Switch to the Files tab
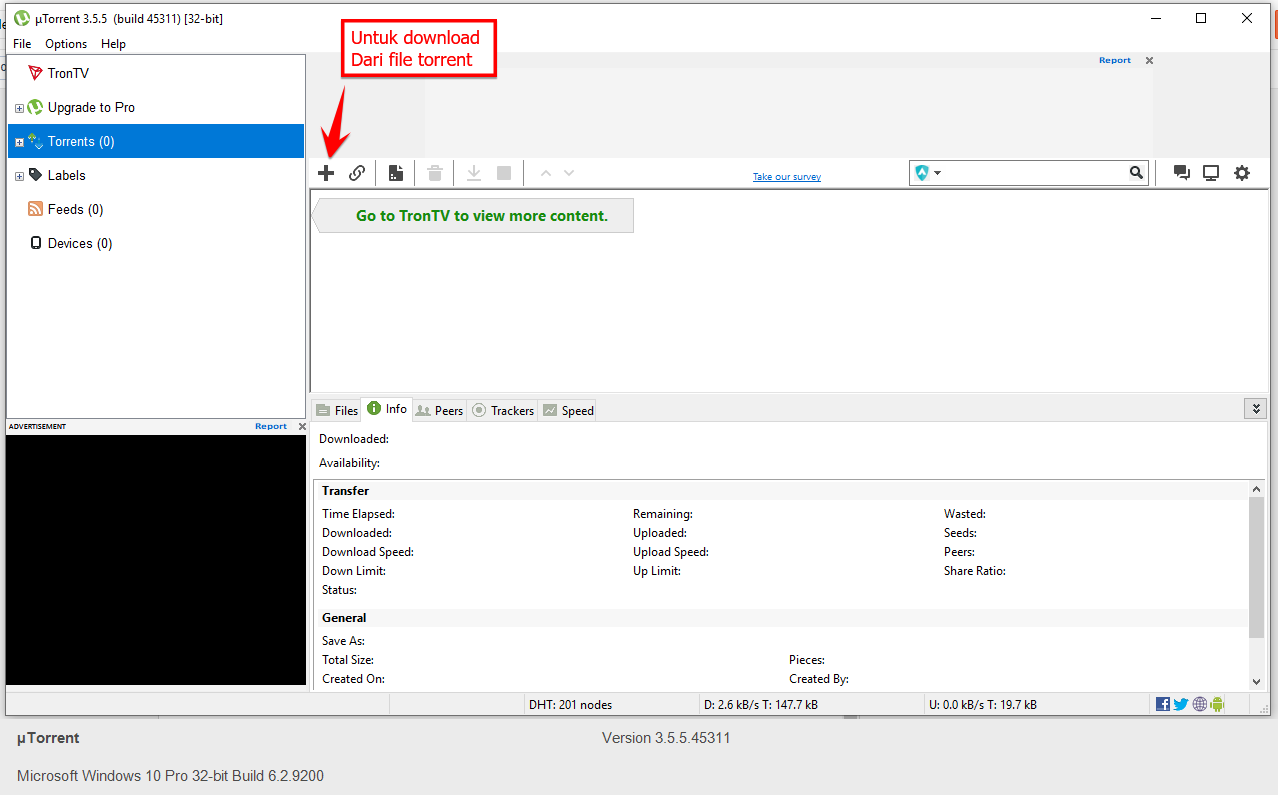 tap(337, 410)
